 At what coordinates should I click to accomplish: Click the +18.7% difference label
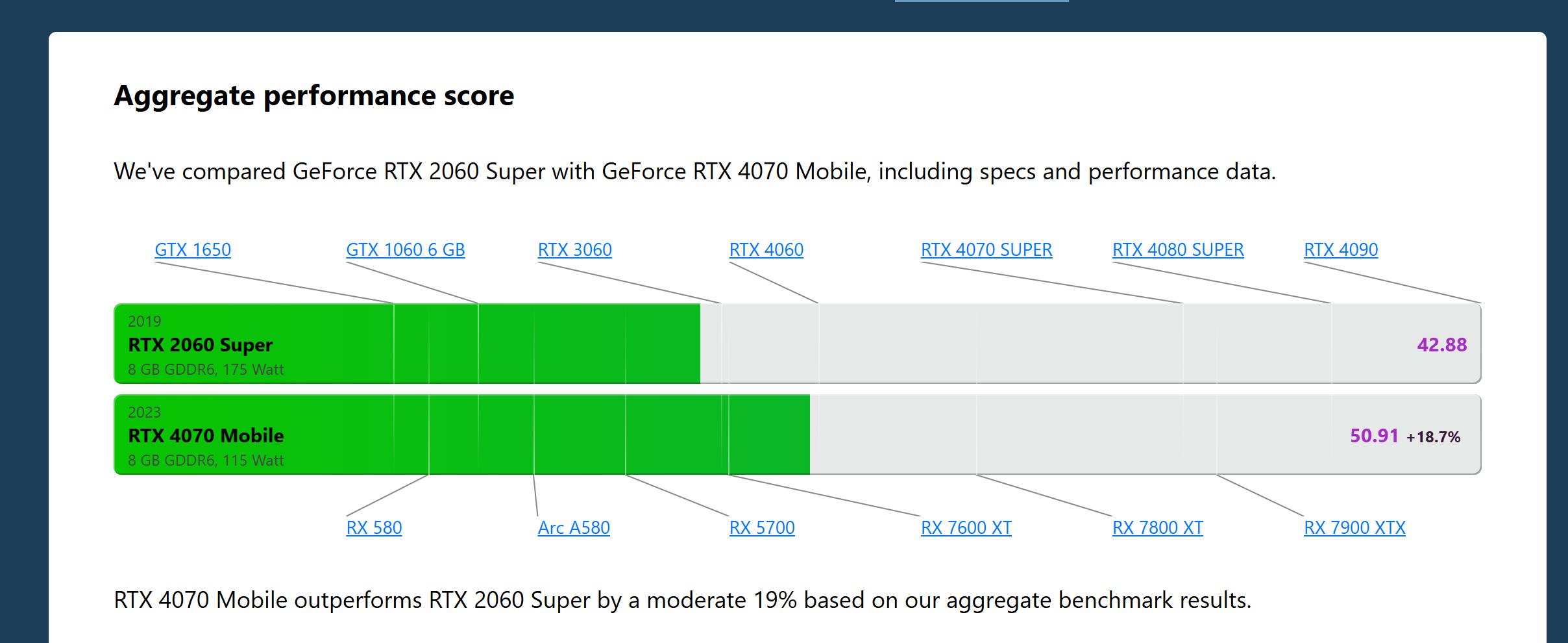1434,437
